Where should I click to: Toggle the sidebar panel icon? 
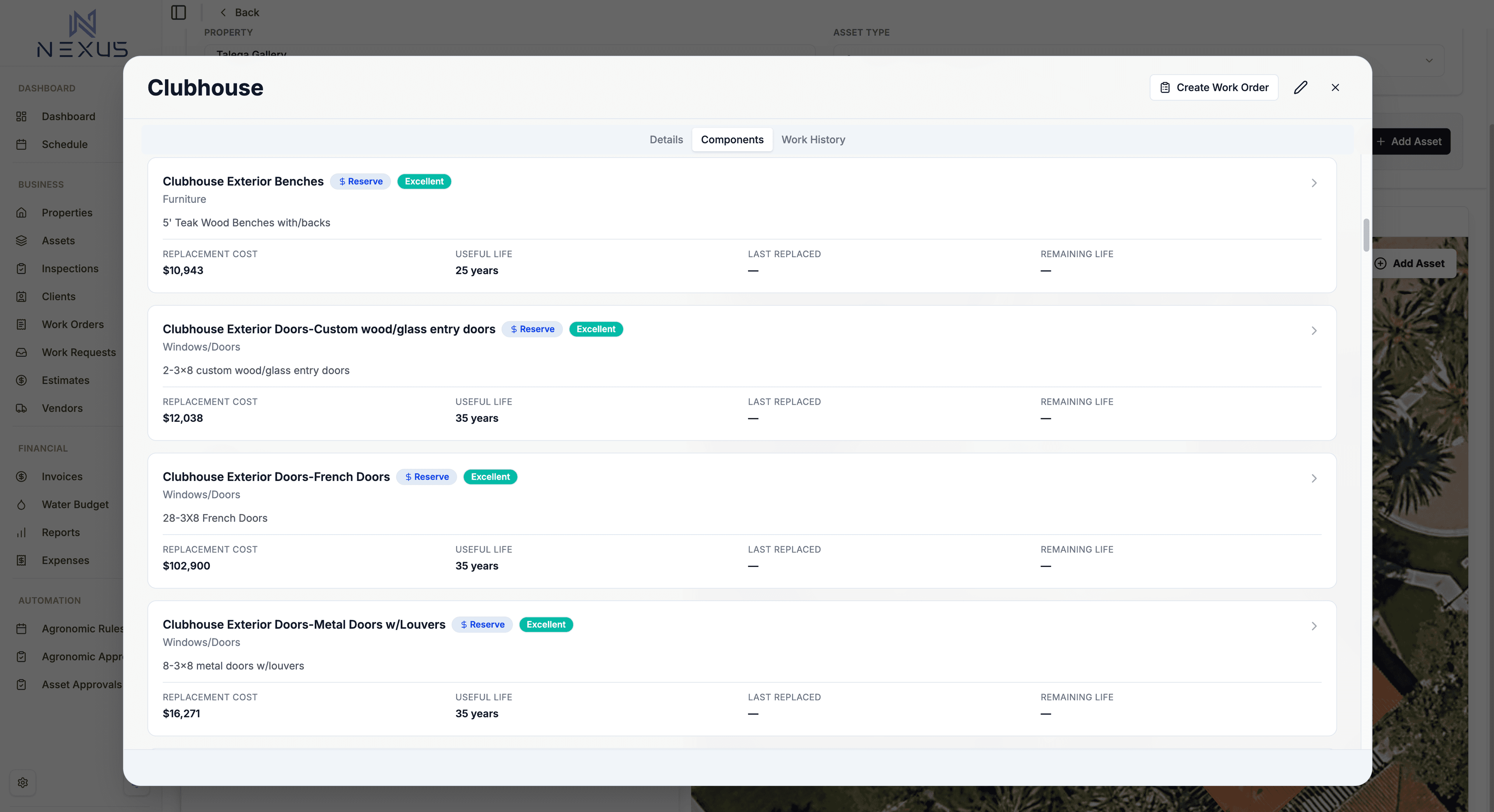(x=179, y=12)
